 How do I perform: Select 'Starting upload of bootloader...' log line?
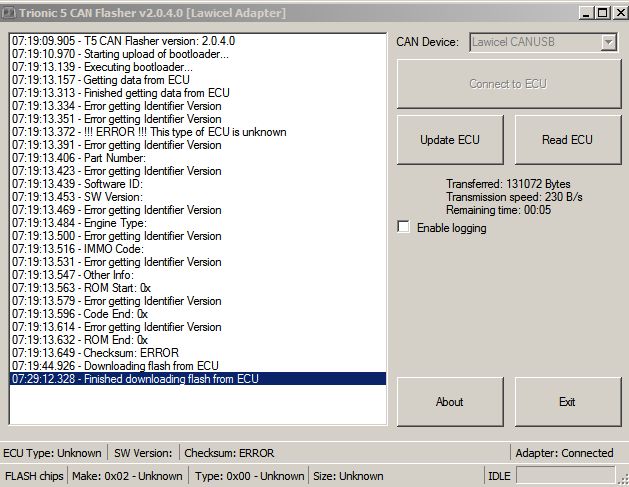click(197, 54)
